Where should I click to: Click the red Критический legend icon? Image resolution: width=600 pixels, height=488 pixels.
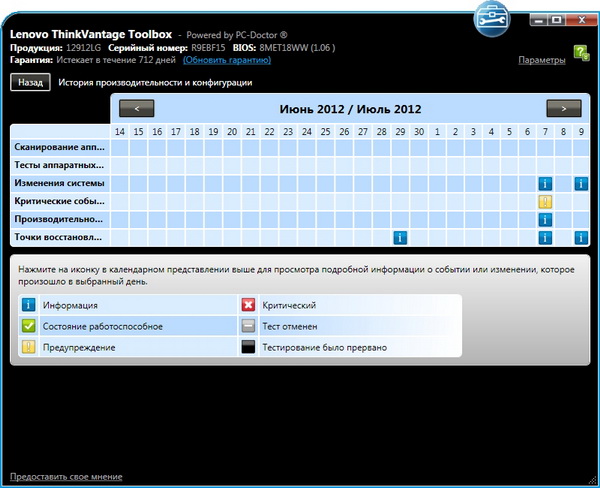coord(250,305)
